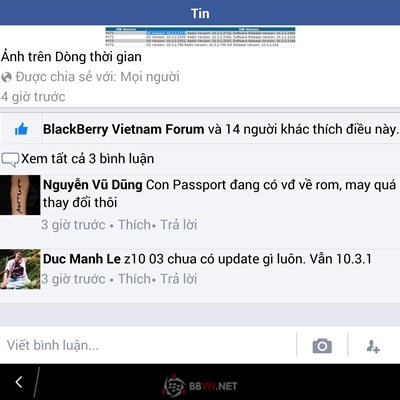400x400 pixels.
Task: Open Nguyễn Vũ Dũng's profile picture
Action: coord(20,195)
